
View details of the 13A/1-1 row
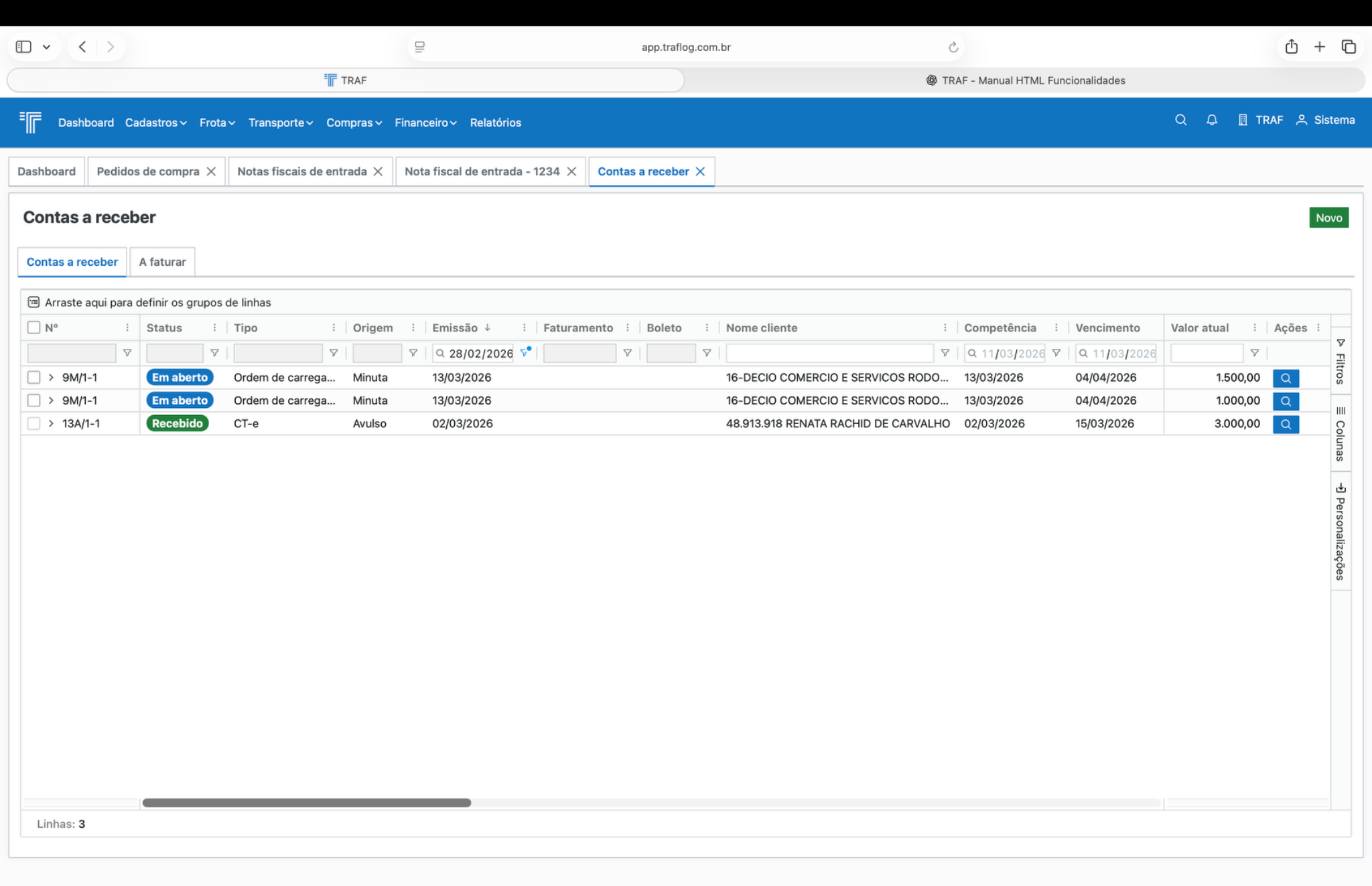1285,424
